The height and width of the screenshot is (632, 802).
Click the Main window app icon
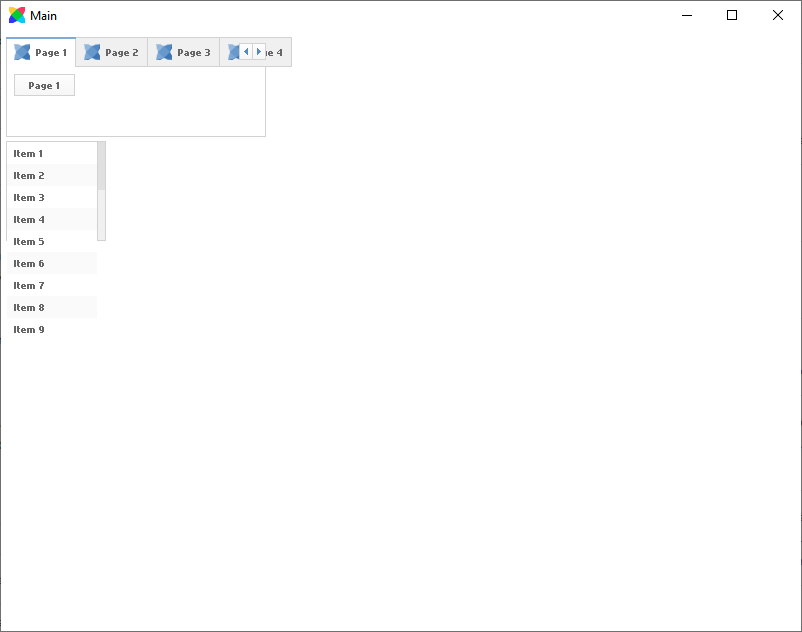(17, 15)
